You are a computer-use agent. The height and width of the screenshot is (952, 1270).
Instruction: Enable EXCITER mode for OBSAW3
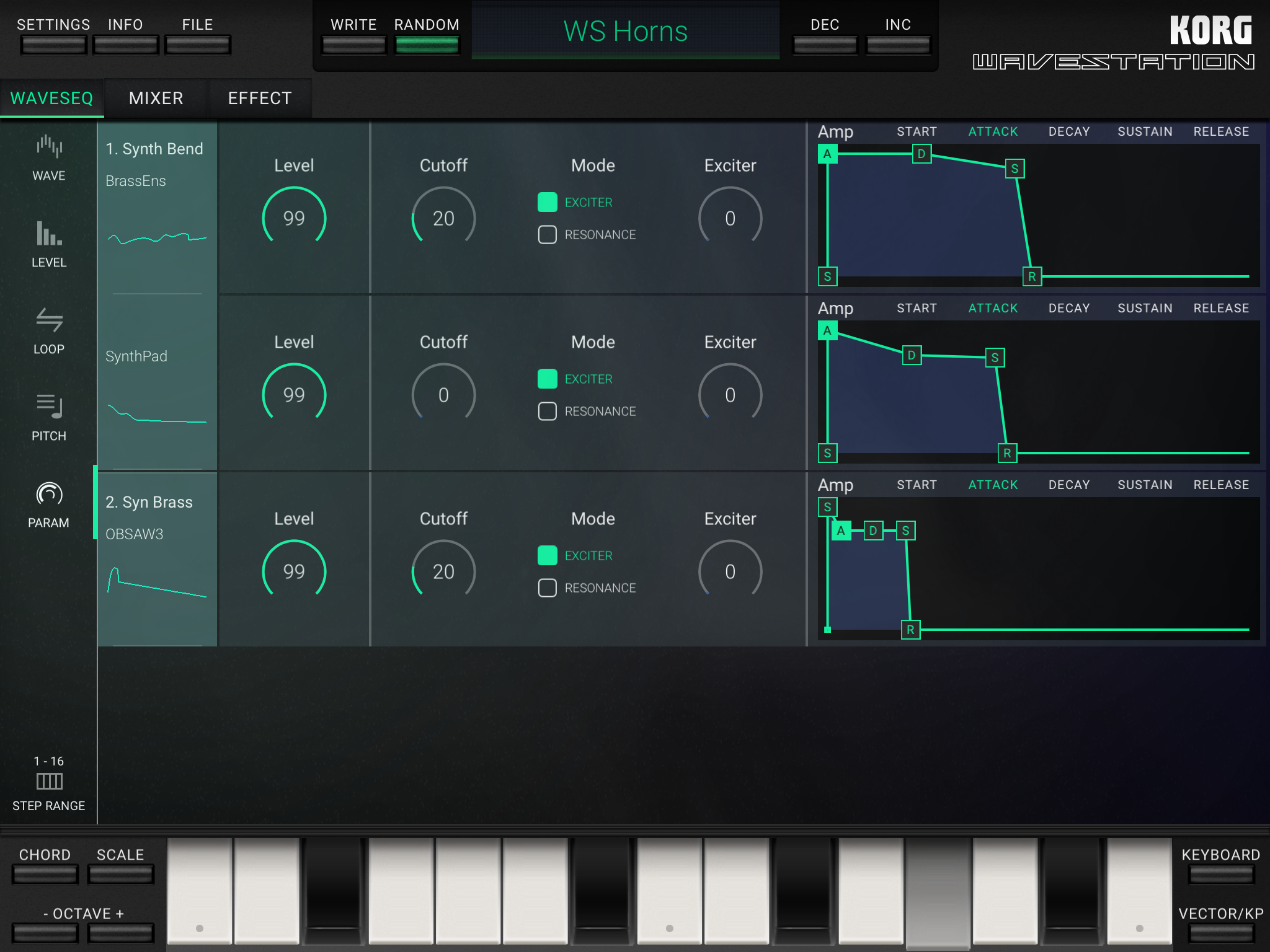547,555
